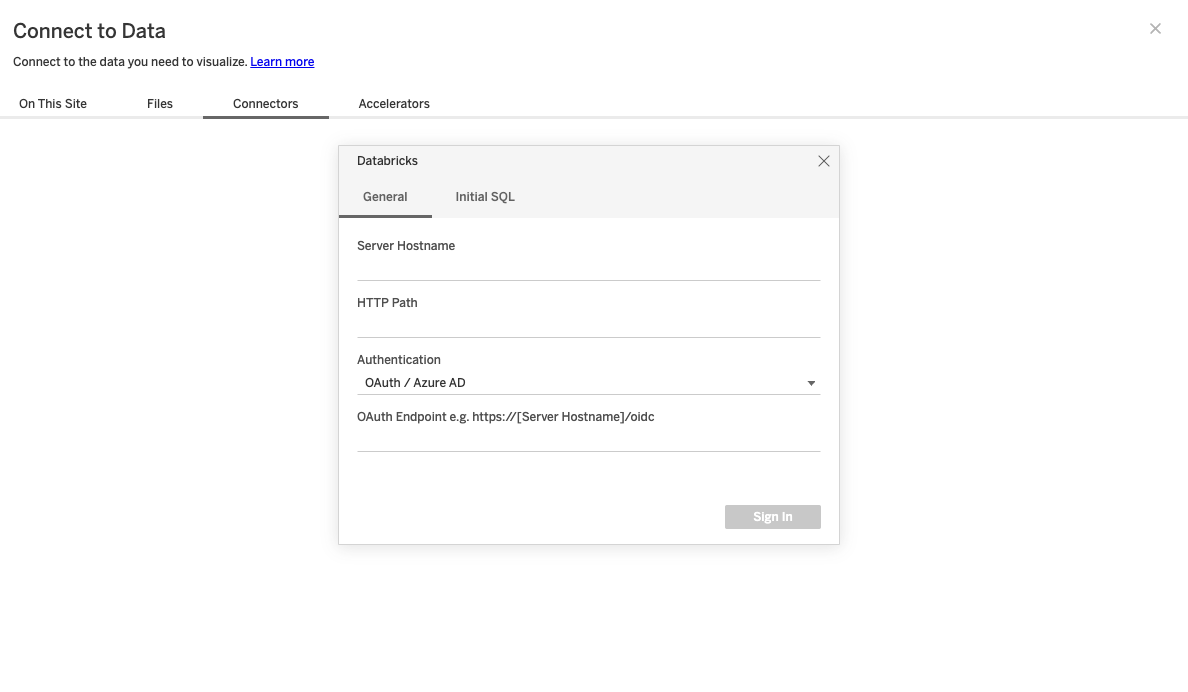
Task: Select the Connectors tab
Action: point(265,103)
